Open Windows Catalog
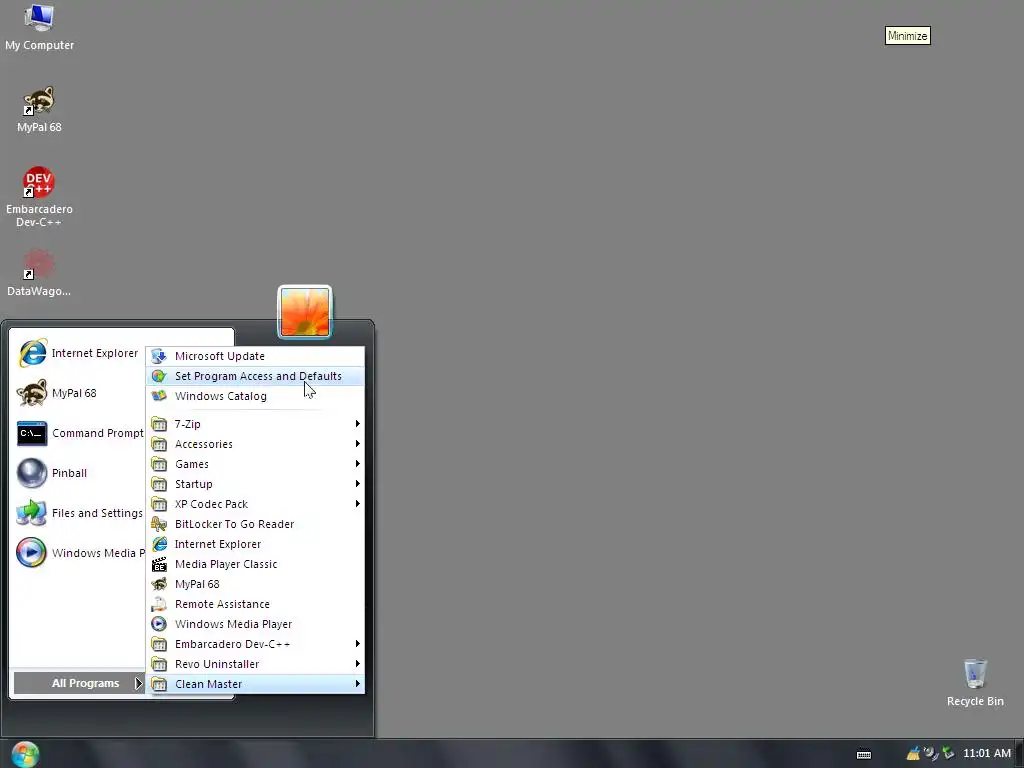The width and height of the screenshot is (1024, 768). pos(255,396)
